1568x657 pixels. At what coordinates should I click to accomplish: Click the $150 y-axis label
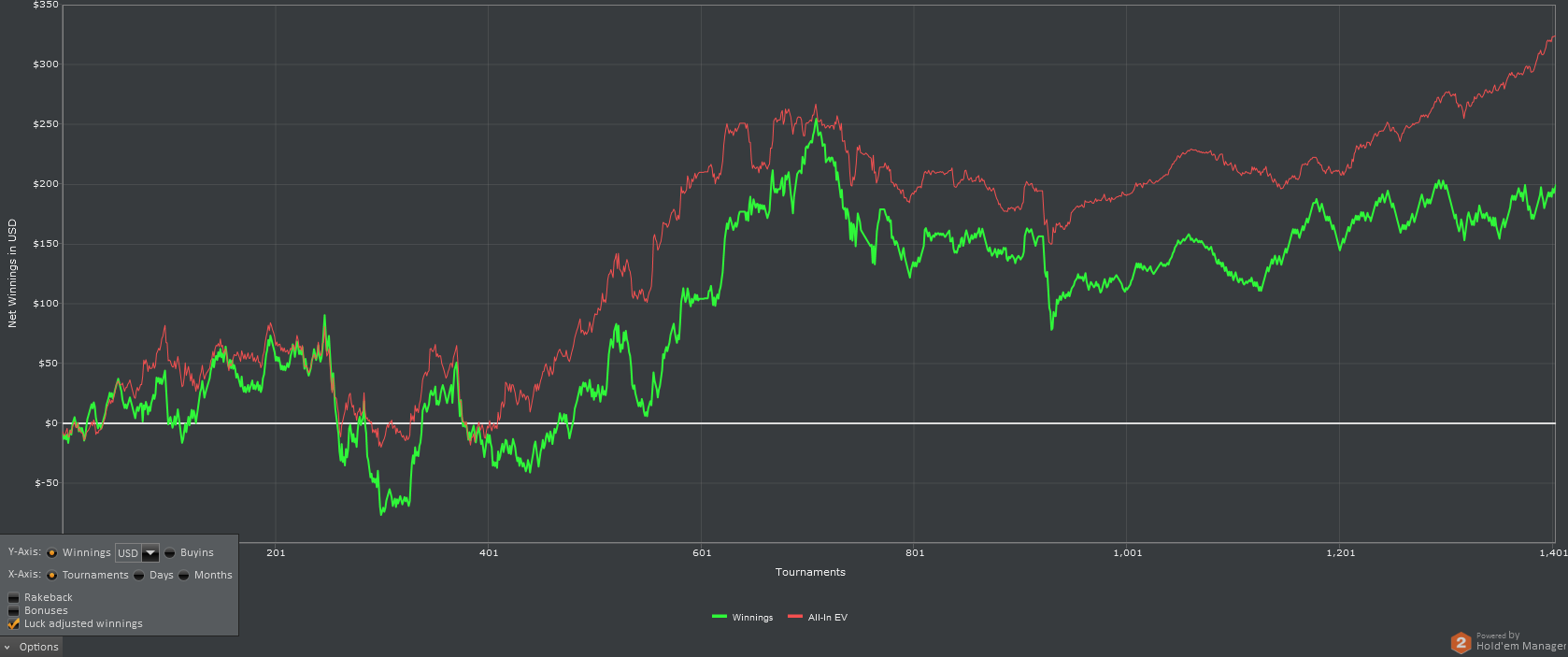click(46, 244)
